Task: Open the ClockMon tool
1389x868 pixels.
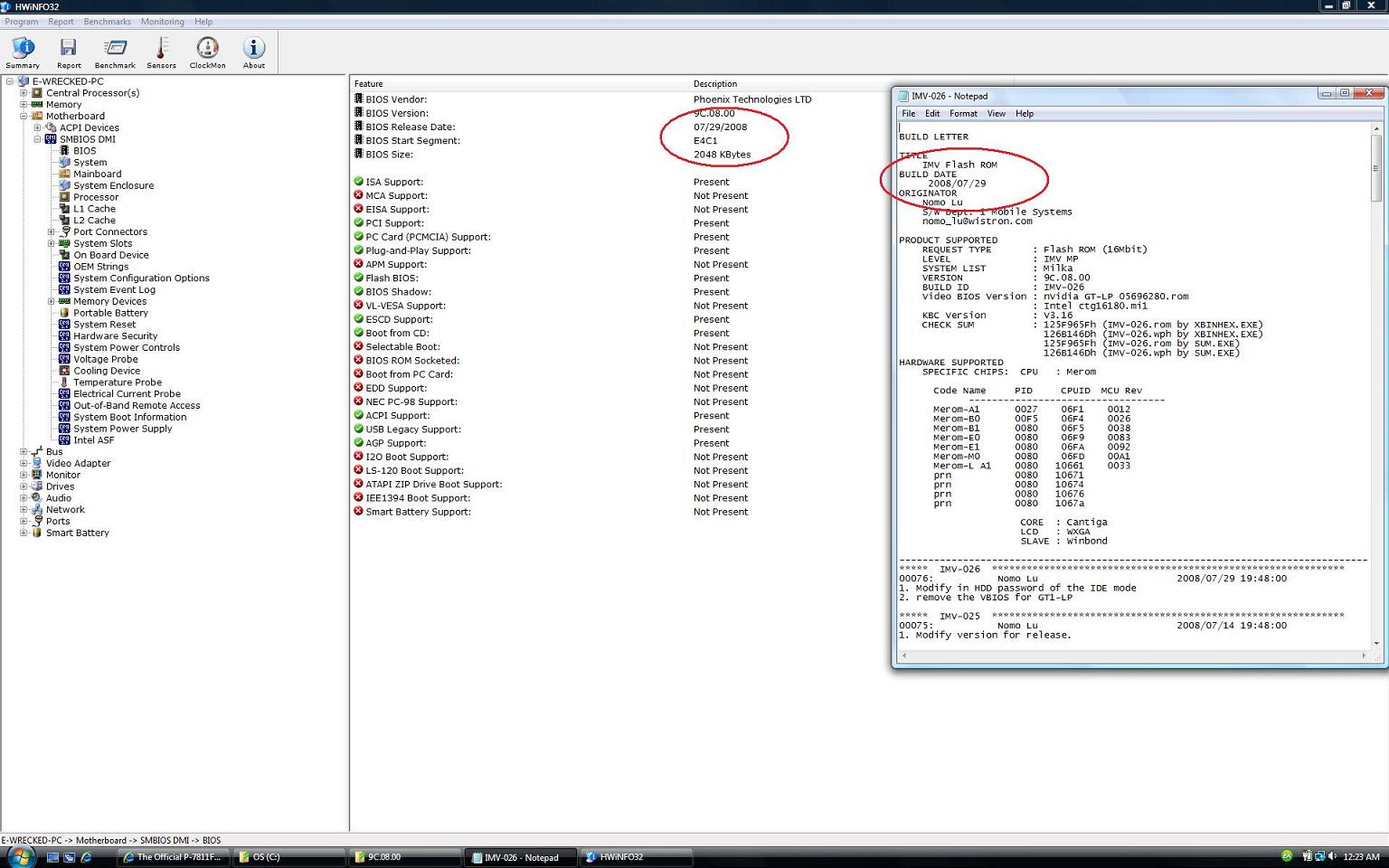Action: pos(207,52)
